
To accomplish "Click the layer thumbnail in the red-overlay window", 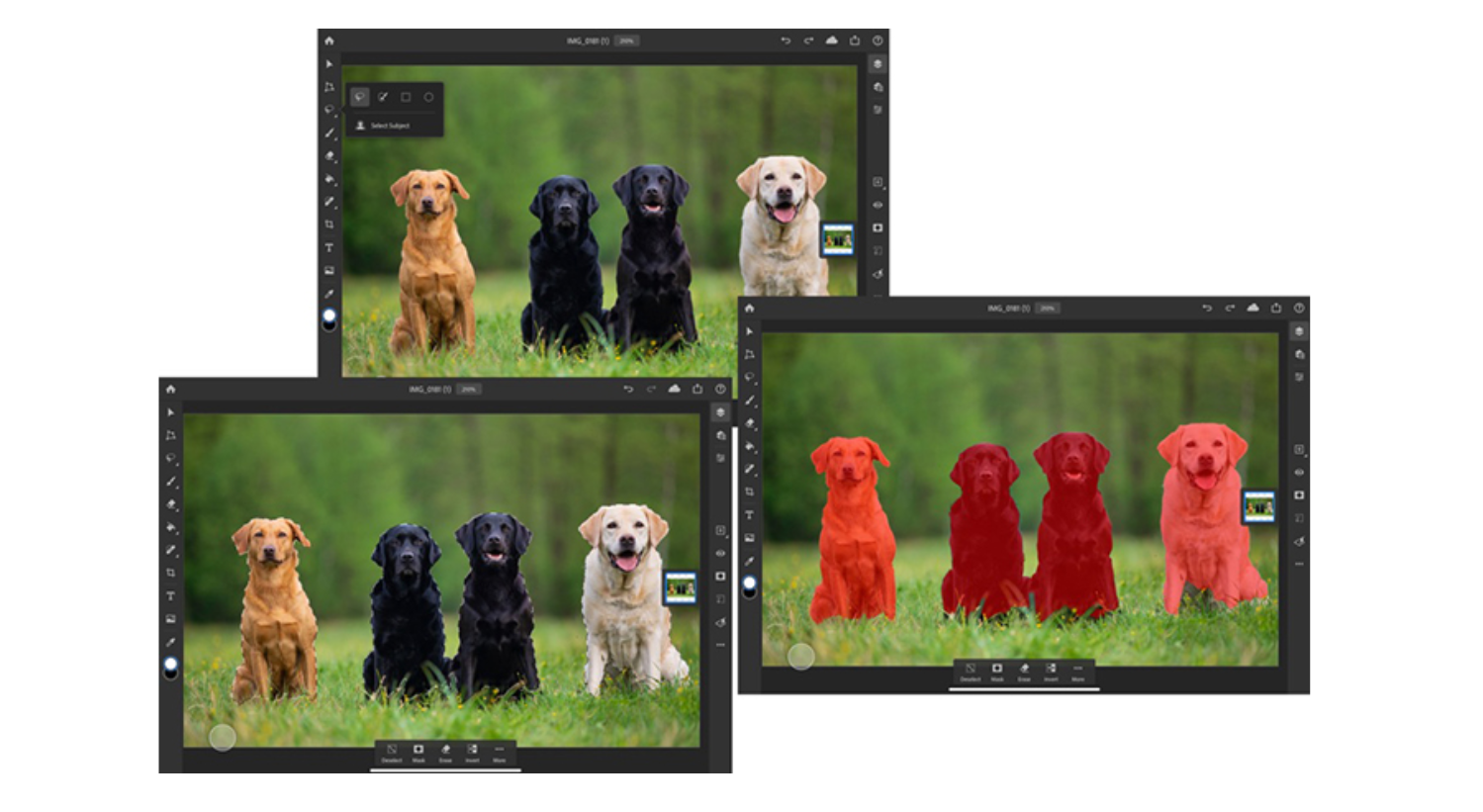I will point(1259,506).
